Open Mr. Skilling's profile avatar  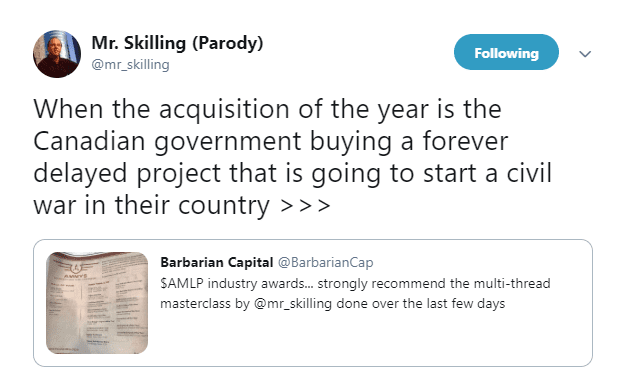coord(57,53)
